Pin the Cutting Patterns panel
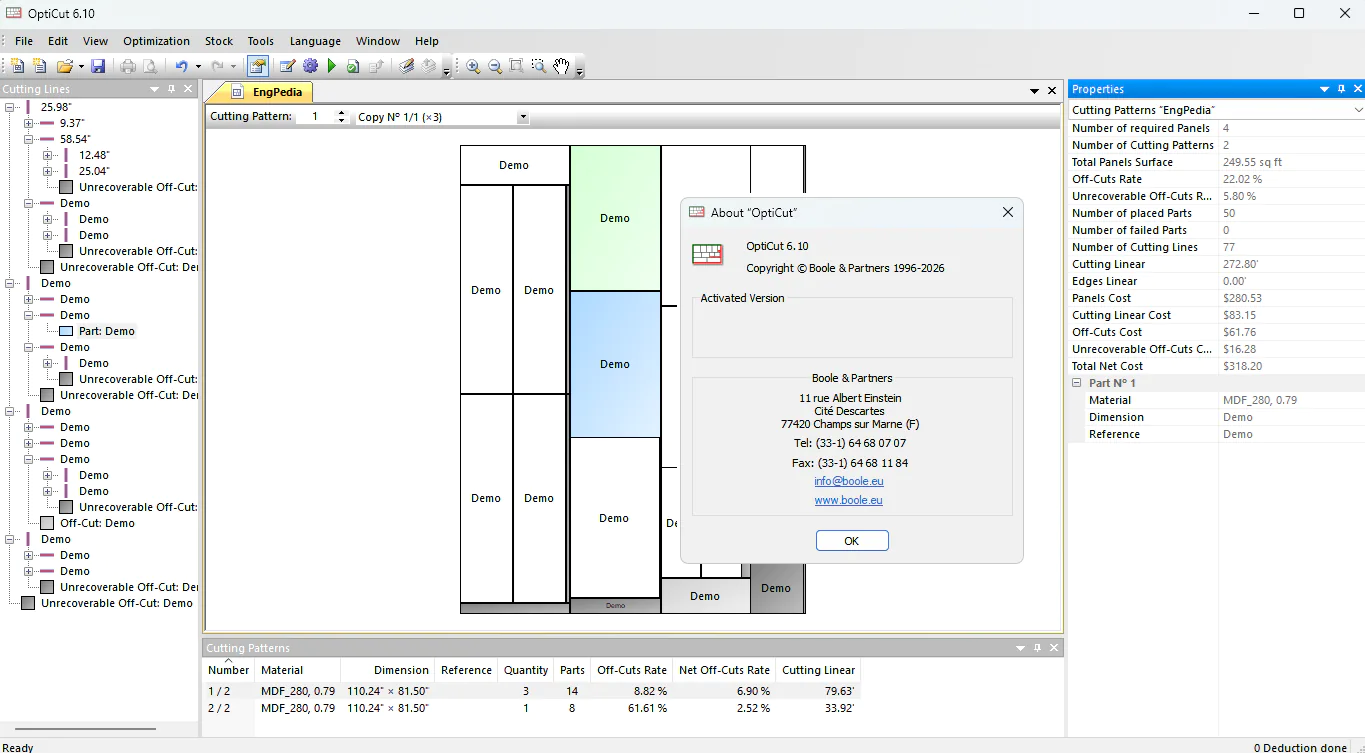Screen dimensions: 1365x753 click(1037, 648)
